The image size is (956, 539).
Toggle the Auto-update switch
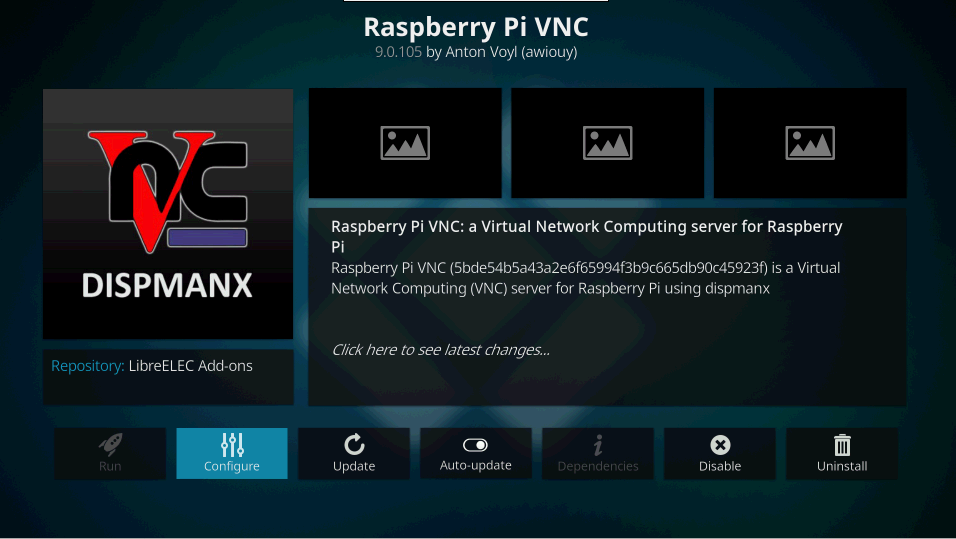click(476, 453)
